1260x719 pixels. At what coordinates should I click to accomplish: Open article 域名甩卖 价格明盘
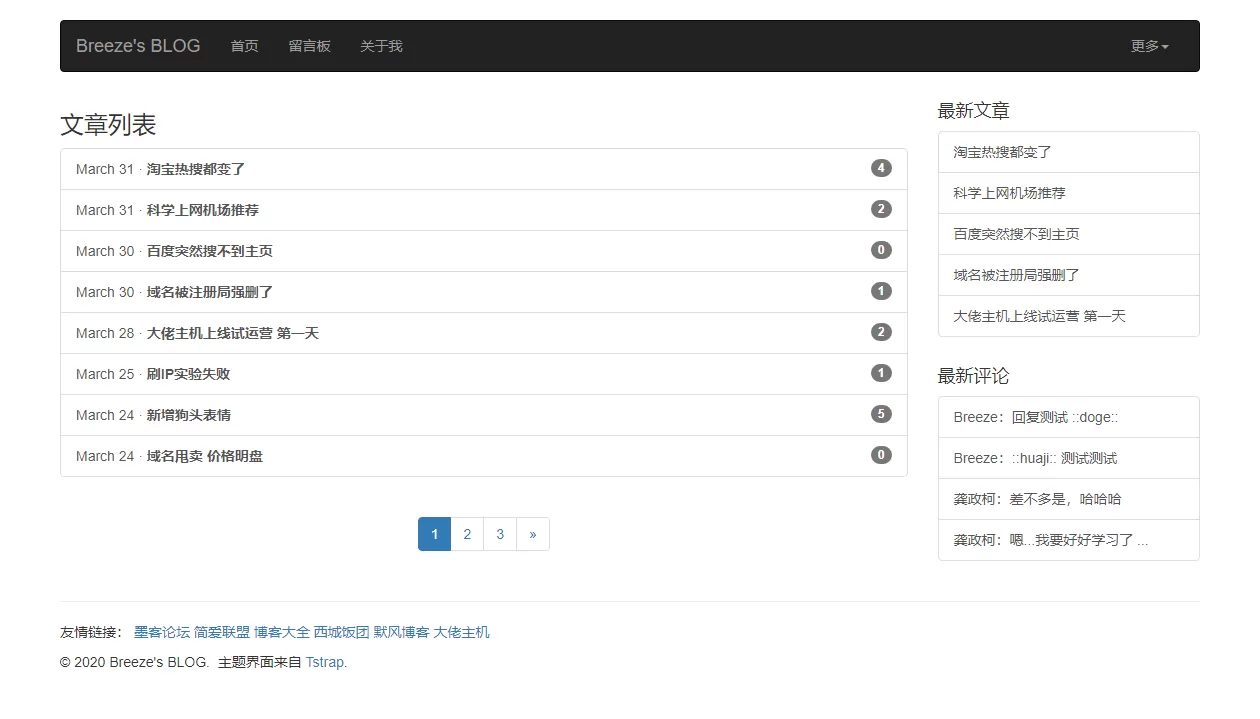205,456
